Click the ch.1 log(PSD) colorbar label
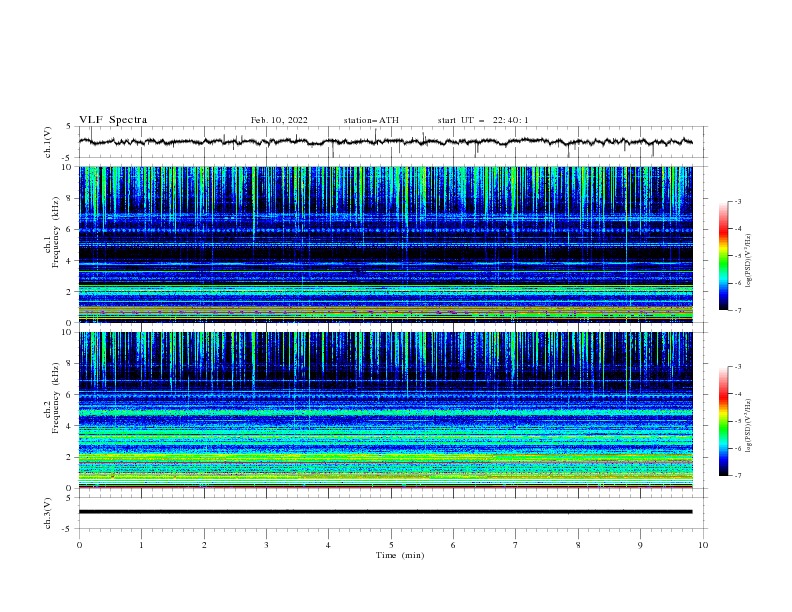This screenshot has height=612, width=792. click(749, 261)
